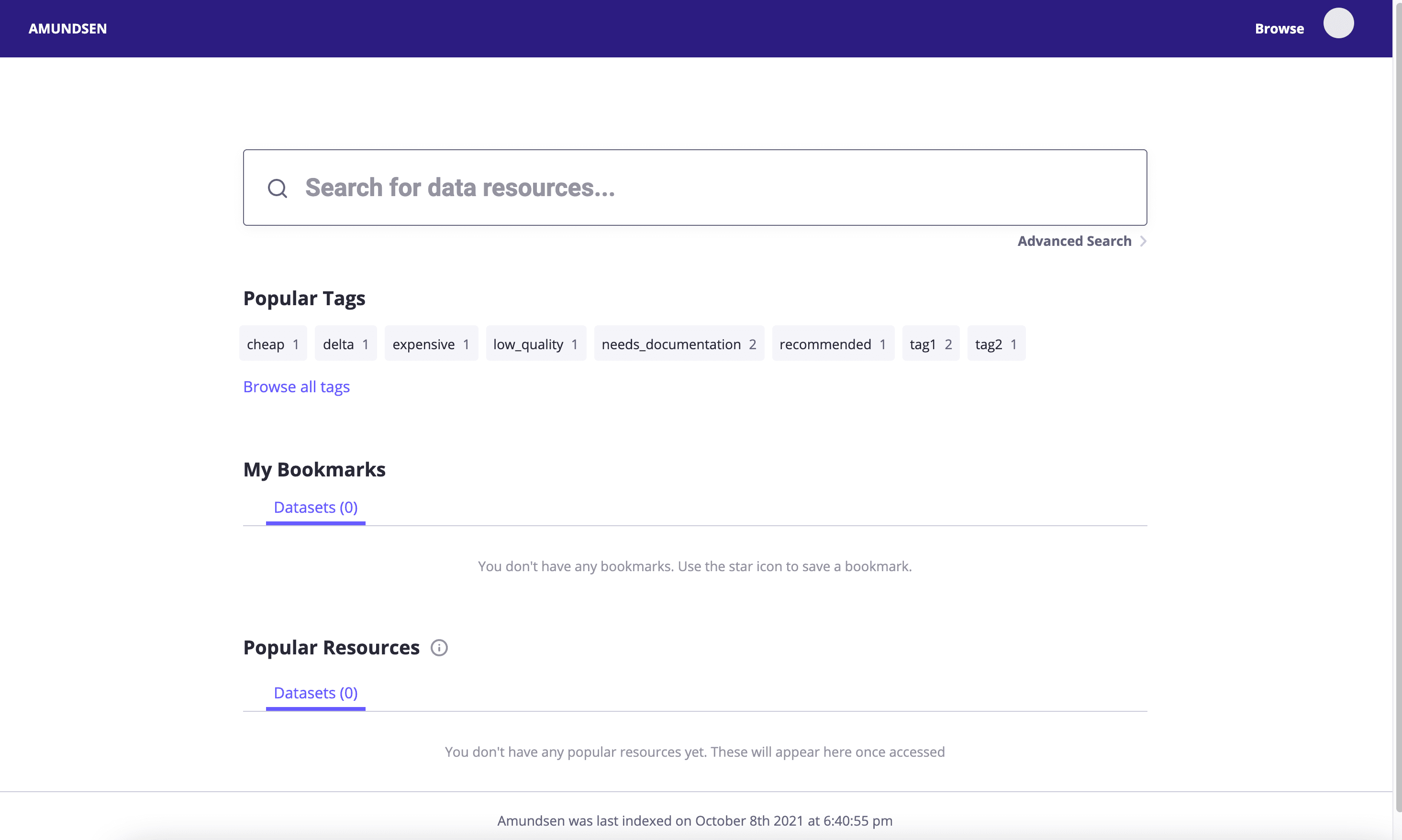The height and width of the screenshot is (840, 1402).
Task: Open the Browse all tags link
Action: point(296,387)
